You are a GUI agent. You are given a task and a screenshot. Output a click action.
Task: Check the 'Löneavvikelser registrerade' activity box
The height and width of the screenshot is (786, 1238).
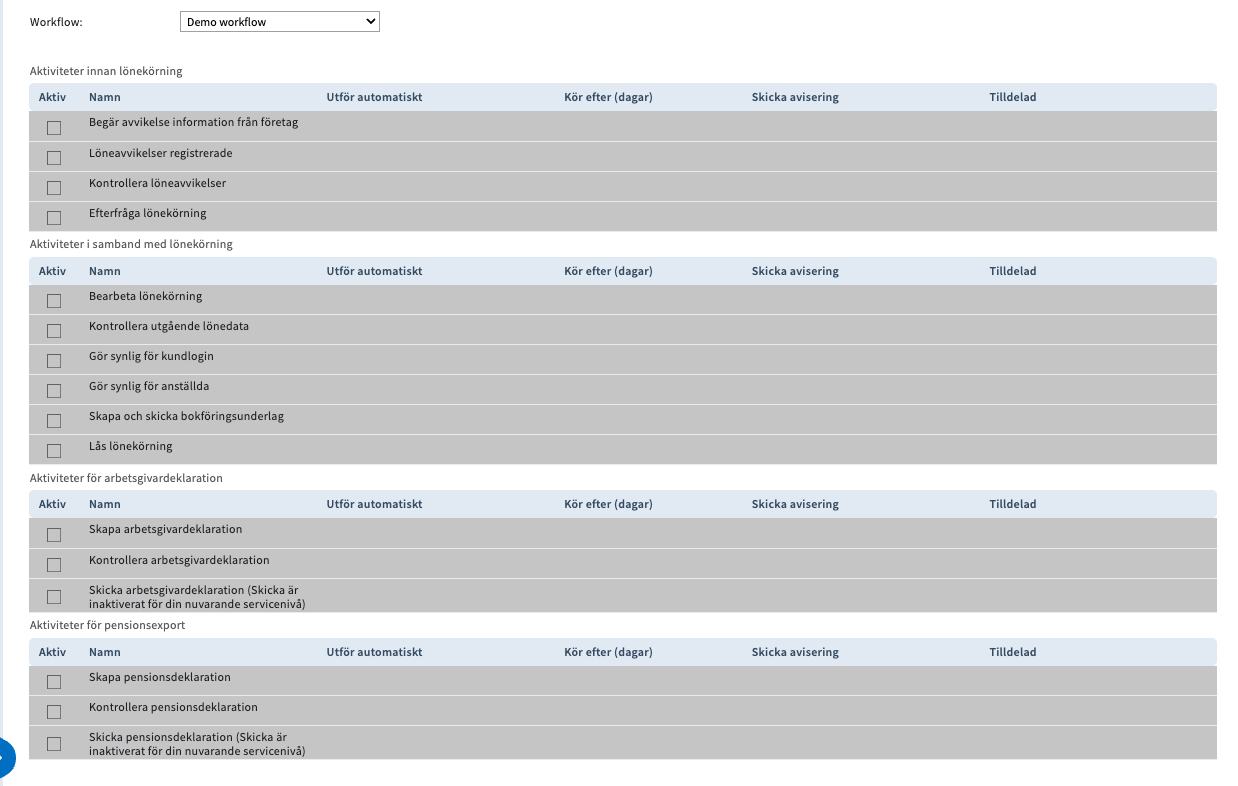tap(54, 158)
